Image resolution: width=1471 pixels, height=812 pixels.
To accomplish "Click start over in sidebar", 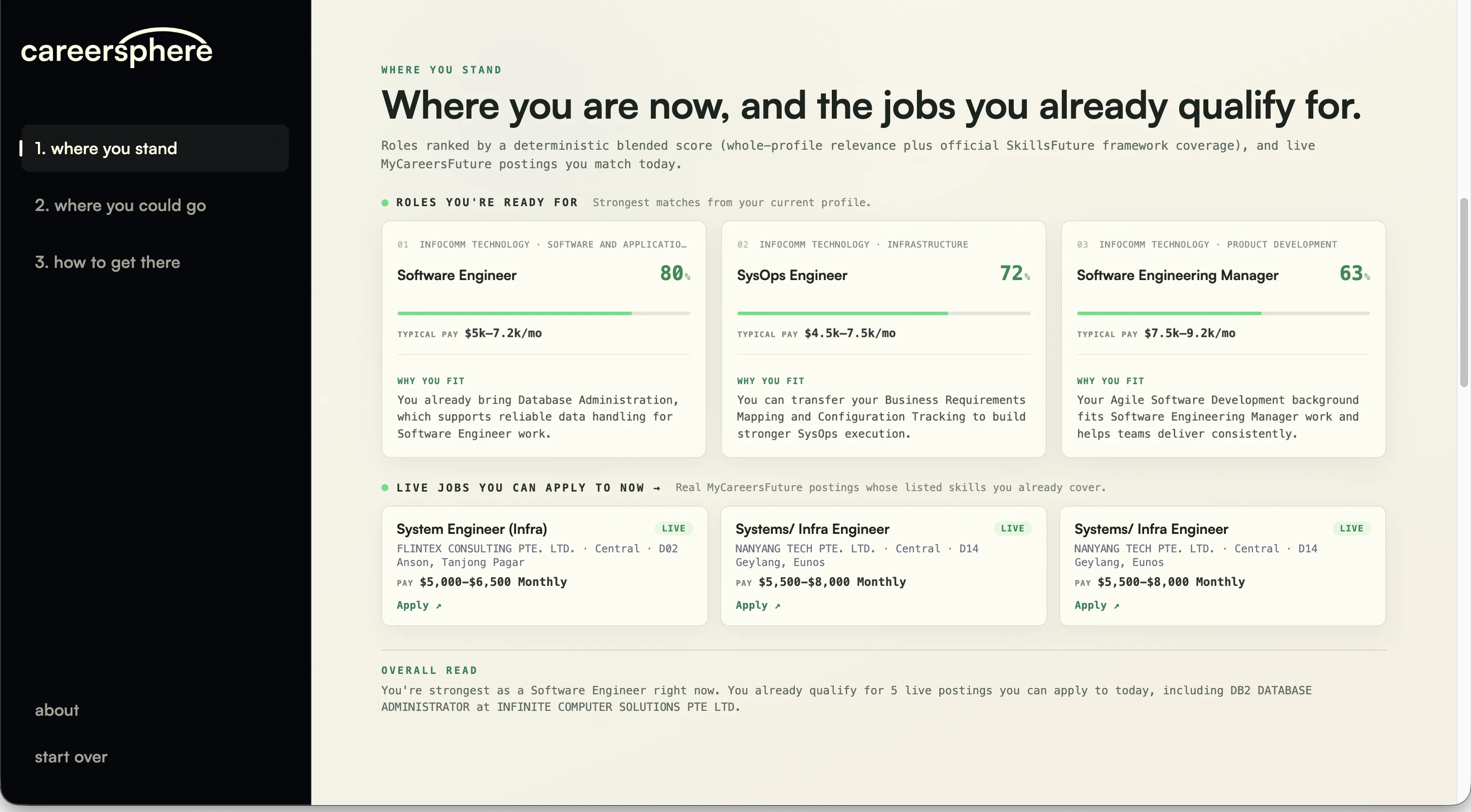I will tap(71, 757).
